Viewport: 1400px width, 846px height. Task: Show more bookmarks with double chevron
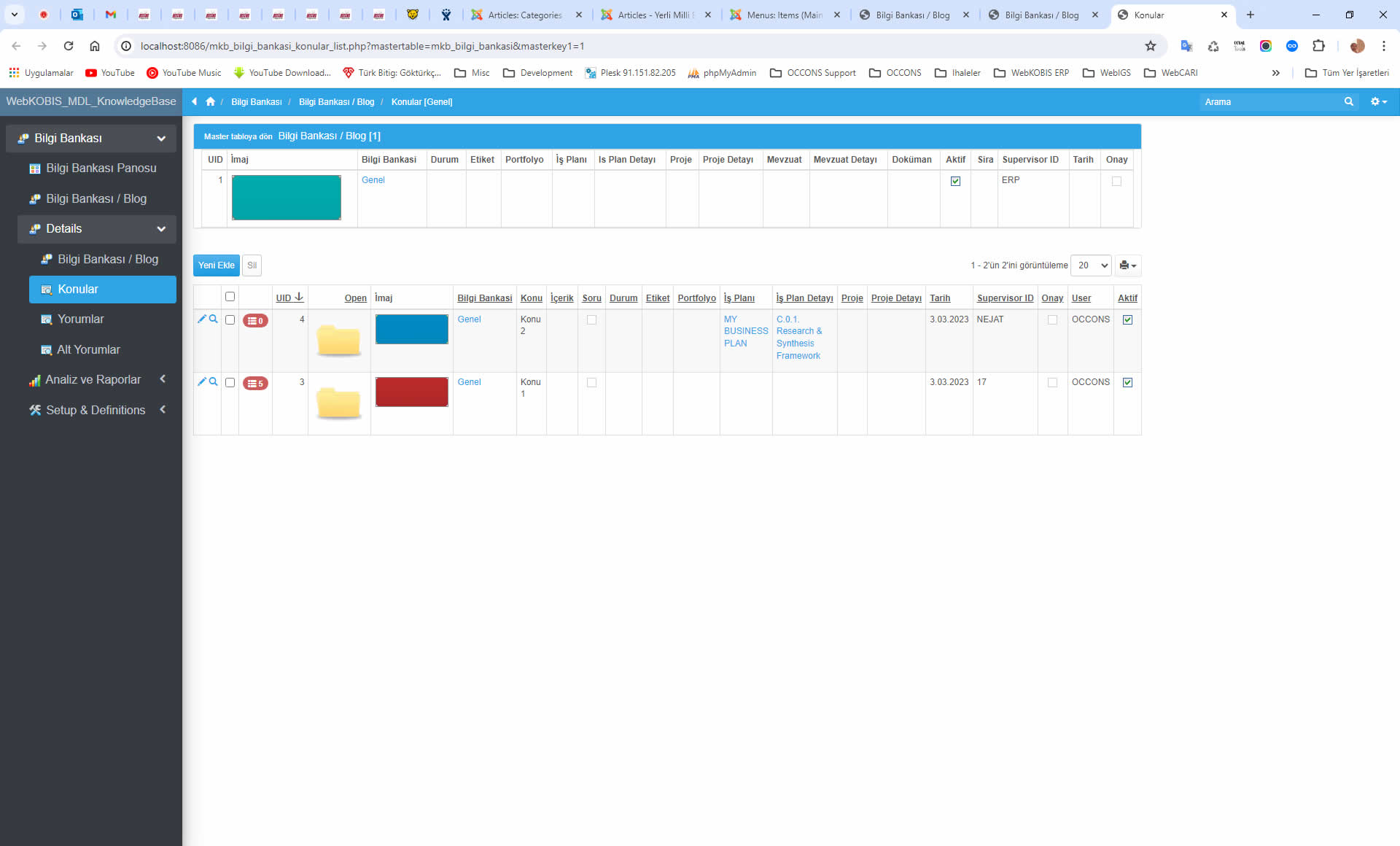click(1275, 73)
